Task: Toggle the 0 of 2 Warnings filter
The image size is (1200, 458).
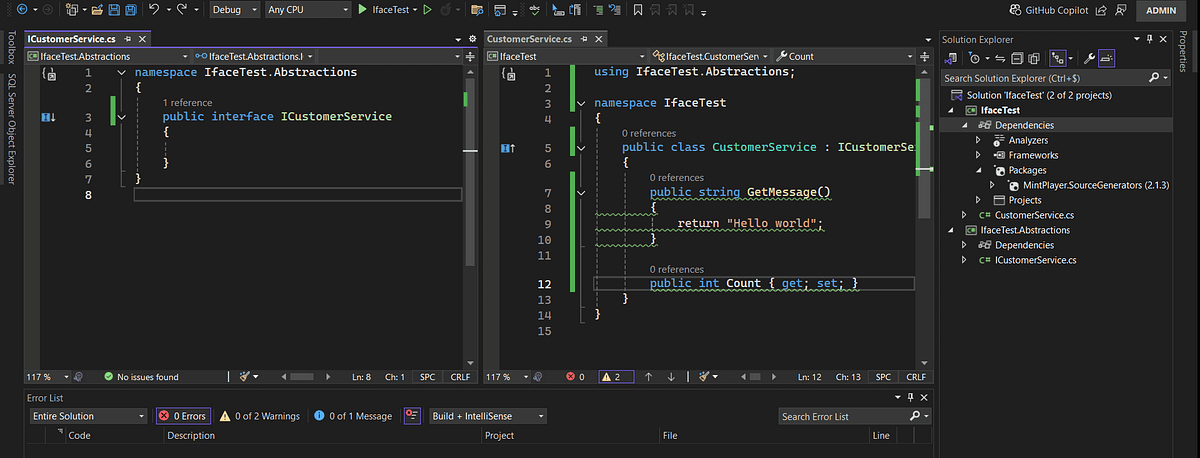Action: coord(259,416)
